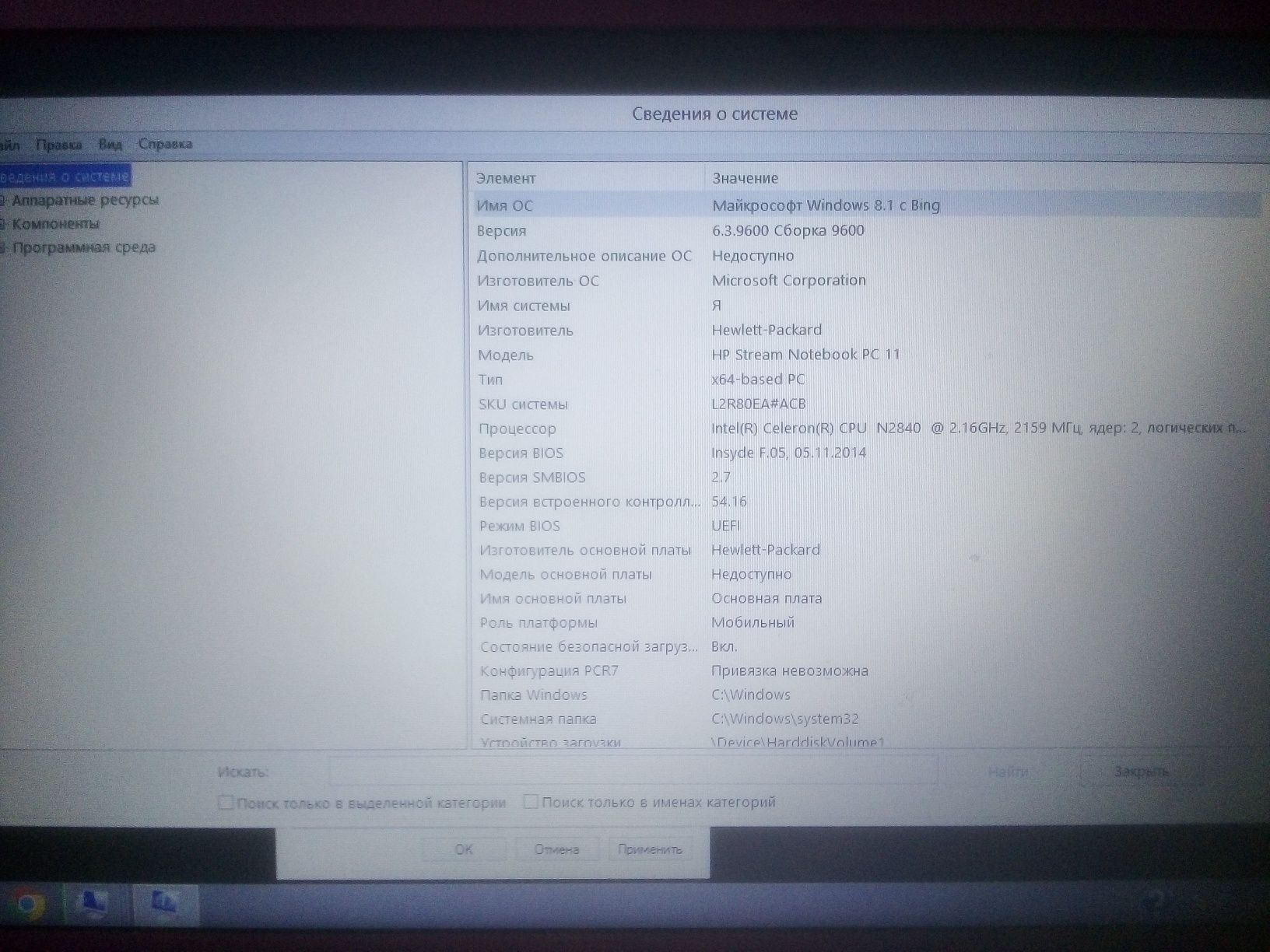Select the Конфигурация PCR7 row

pyautogui.click(x=866, y=670)
